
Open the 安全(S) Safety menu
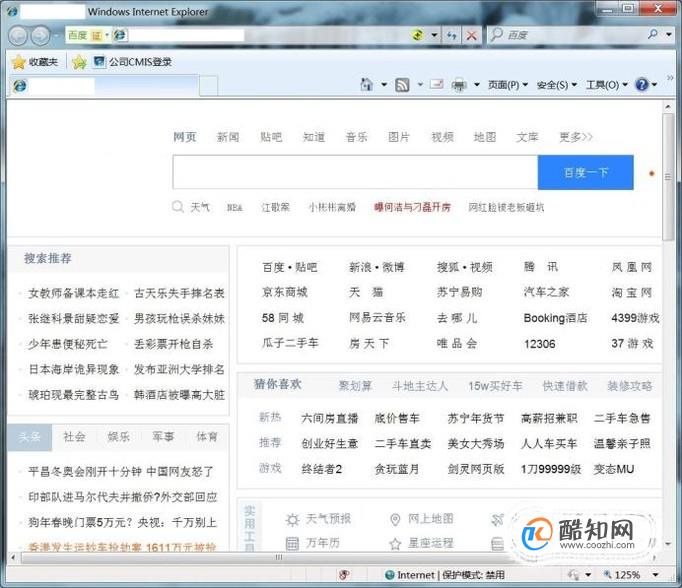(557, 85)
